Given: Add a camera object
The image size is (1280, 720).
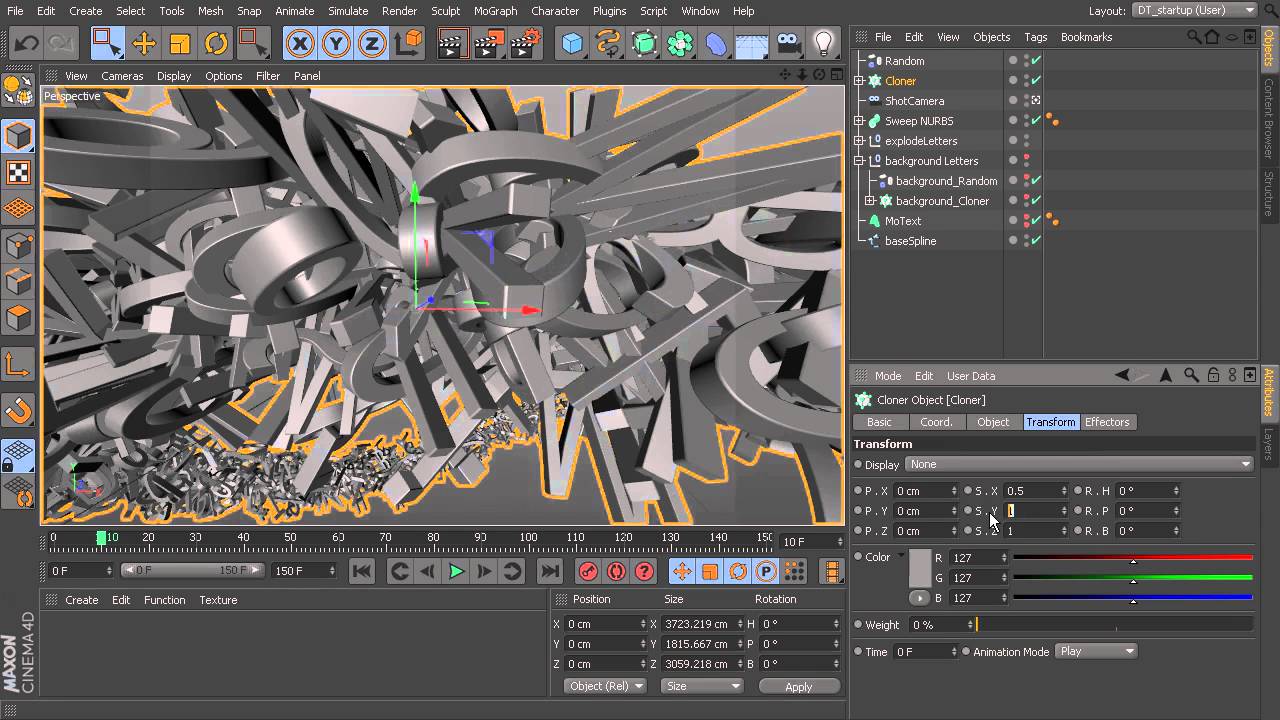Looking at the screenshot, I should click(x=789, y=44).
